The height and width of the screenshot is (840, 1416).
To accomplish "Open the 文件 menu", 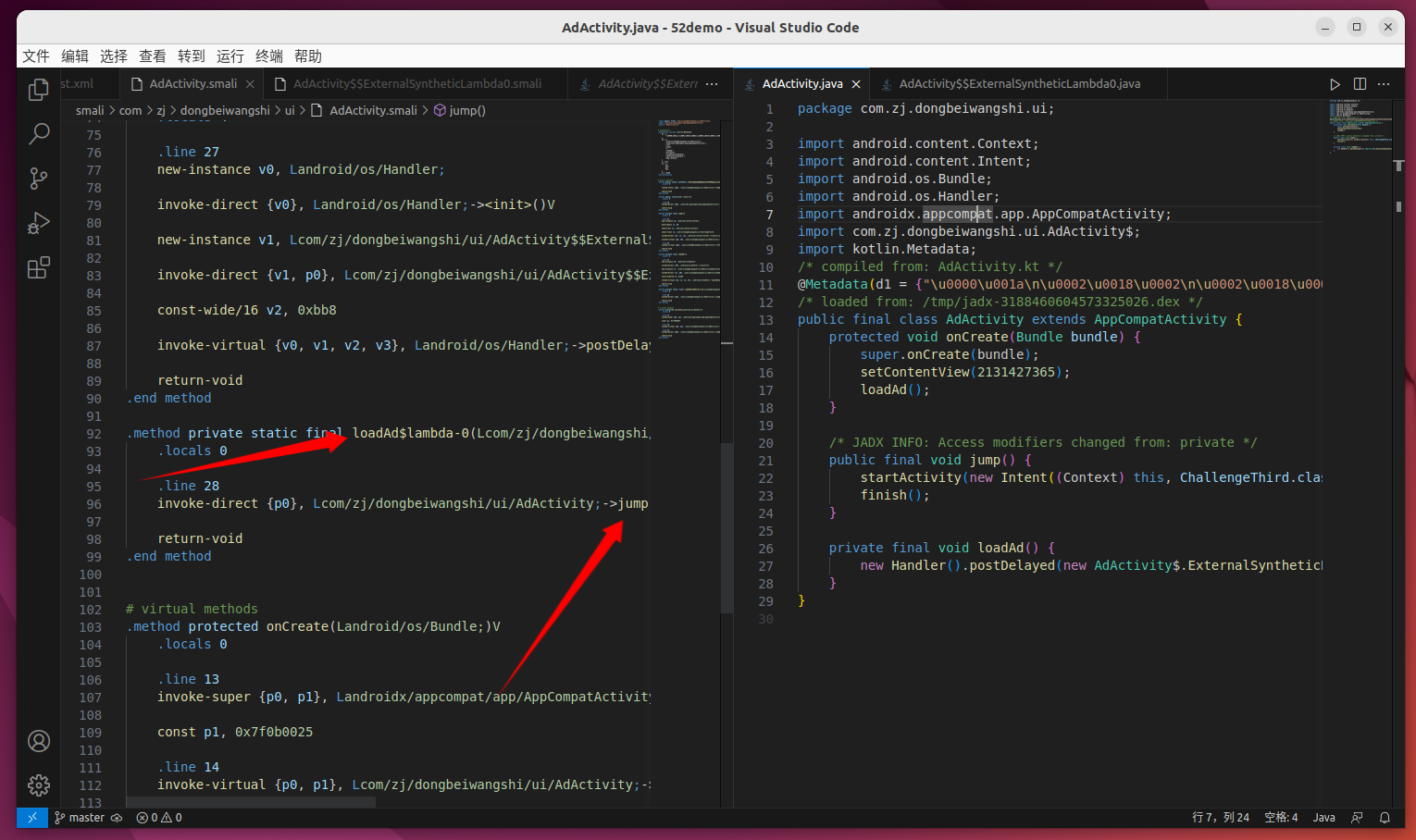I will coord(36,56).
